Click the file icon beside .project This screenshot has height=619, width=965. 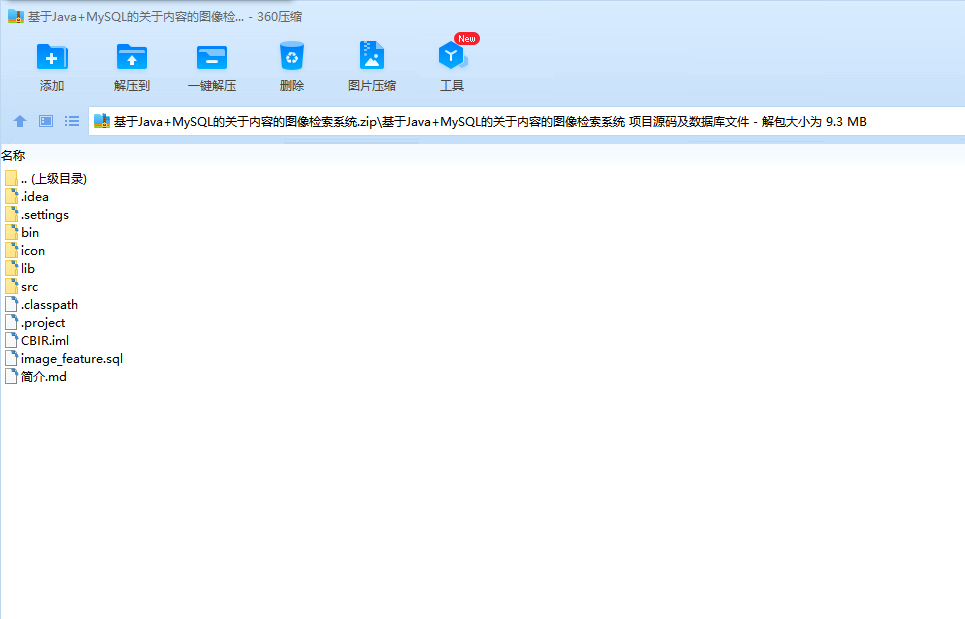11,322
